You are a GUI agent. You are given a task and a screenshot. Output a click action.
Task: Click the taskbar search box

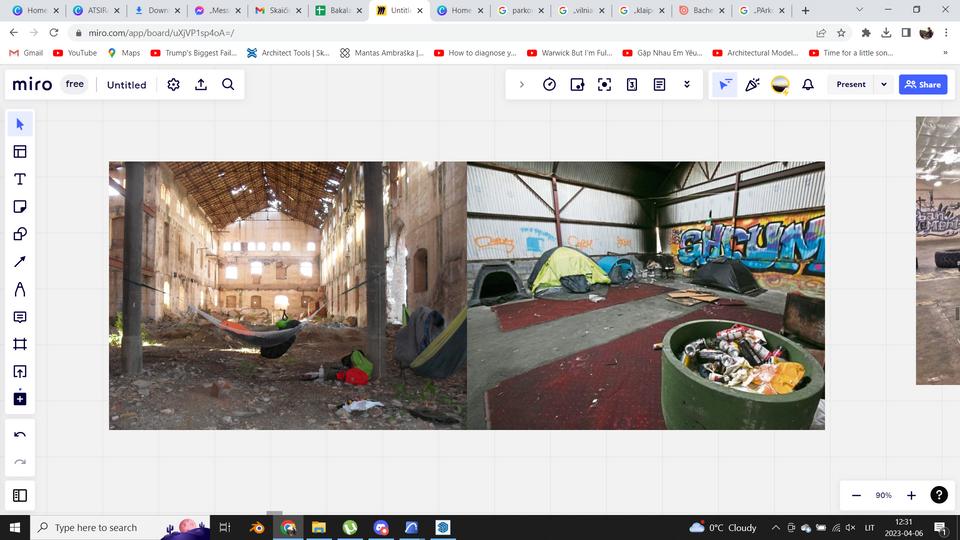120,527
